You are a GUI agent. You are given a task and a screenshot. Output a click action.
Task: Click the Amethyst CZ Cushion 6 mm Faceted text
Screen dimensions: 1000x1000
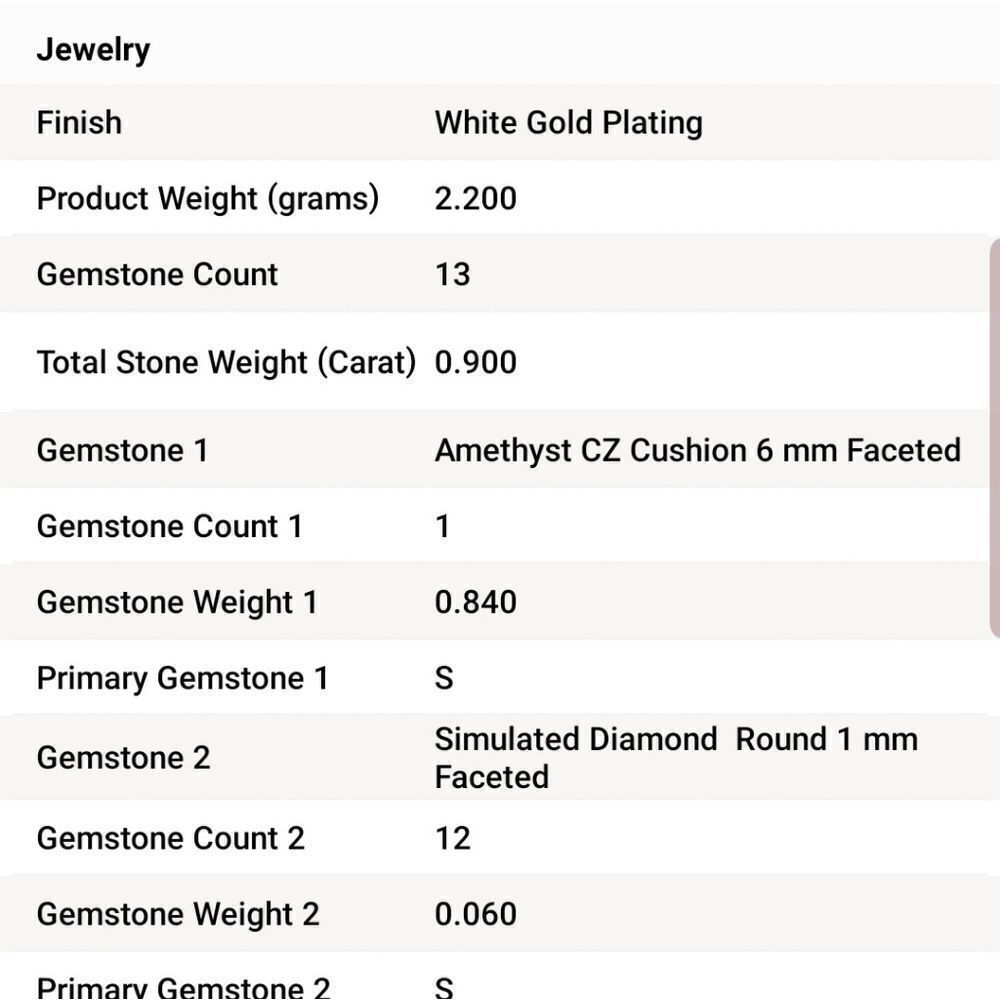697,450
